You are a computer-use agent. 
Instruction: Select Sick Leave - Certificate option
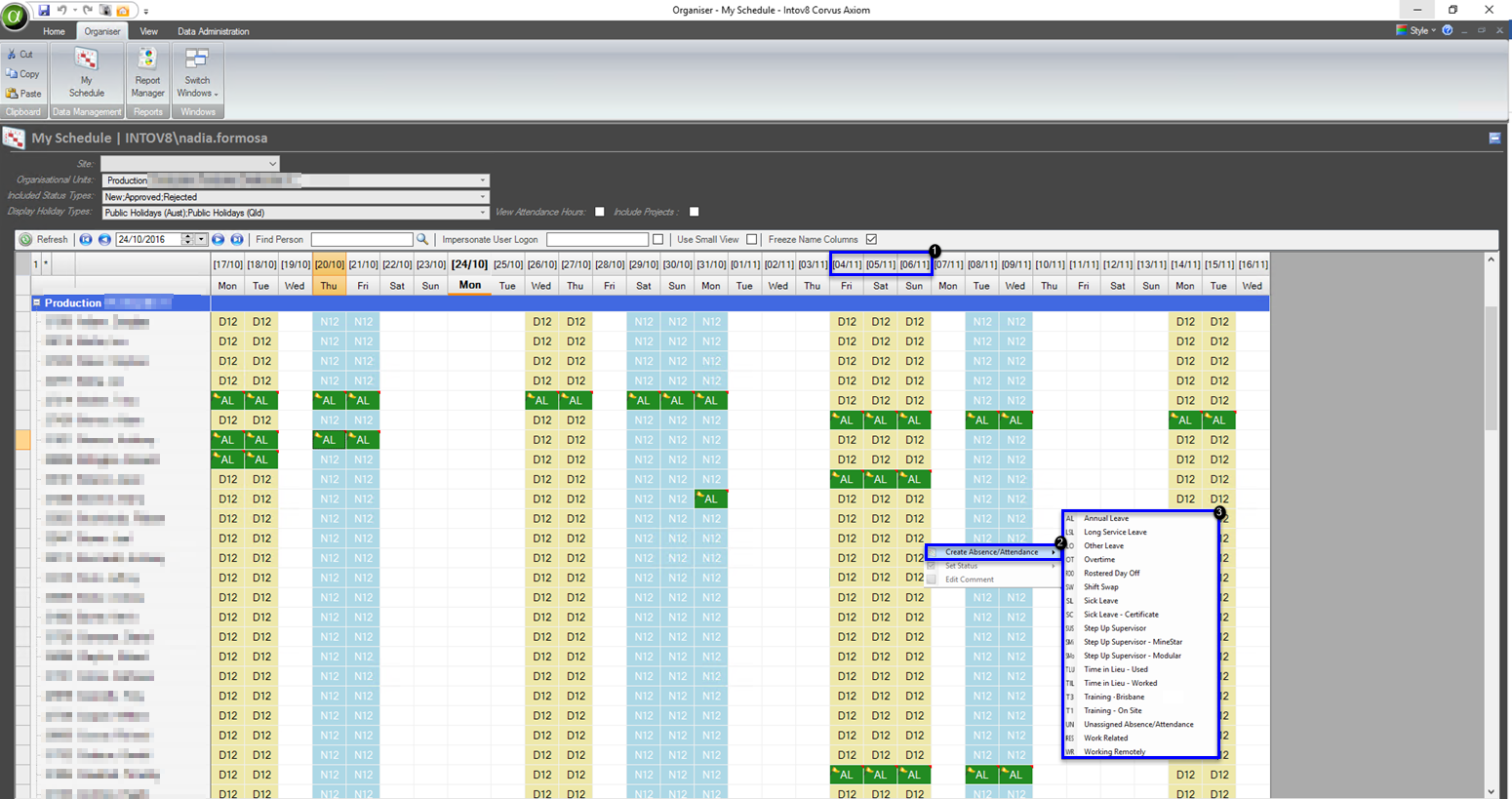pos(1121,615)
